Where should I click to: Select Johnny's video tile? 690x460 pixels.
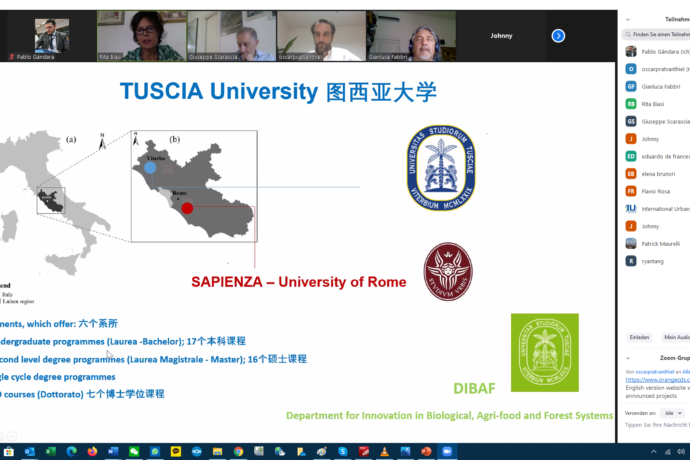click(x=501, y=36)
